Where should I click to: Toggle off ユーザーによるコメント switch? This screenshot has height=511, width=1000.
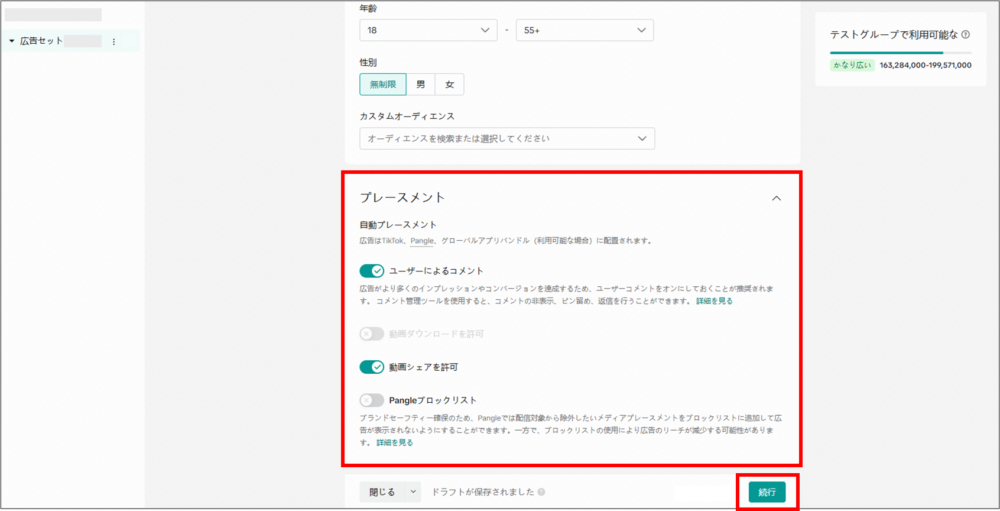click(372, 271)
